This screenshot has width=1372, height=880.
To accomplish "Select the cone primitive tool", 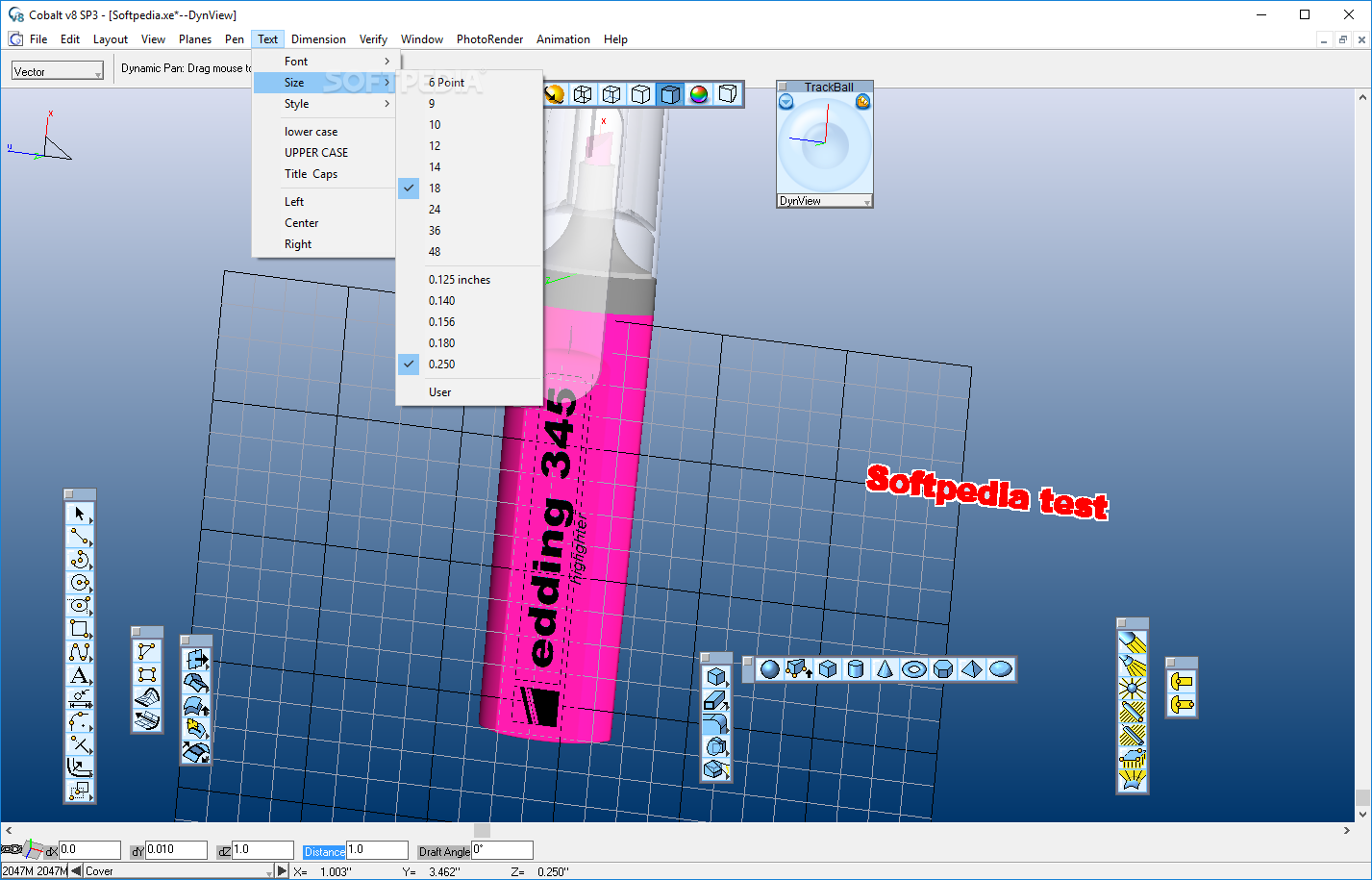I will 885,669.
